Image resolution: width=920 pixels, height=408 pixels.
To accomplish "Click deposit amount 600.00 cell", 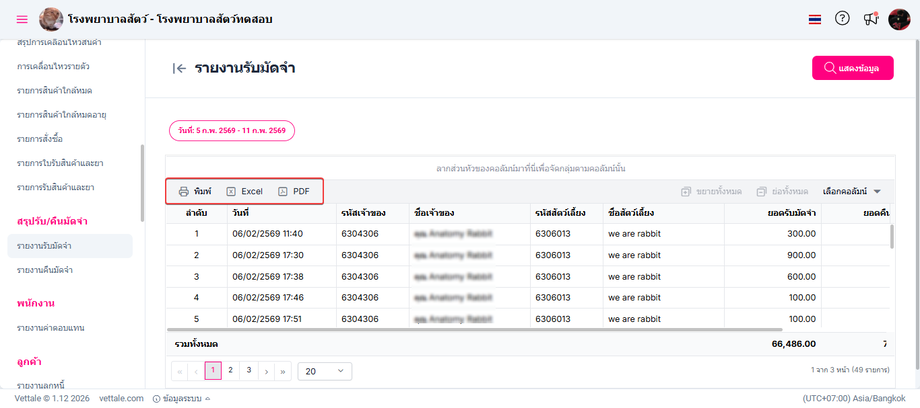I will tap(772, 277).
